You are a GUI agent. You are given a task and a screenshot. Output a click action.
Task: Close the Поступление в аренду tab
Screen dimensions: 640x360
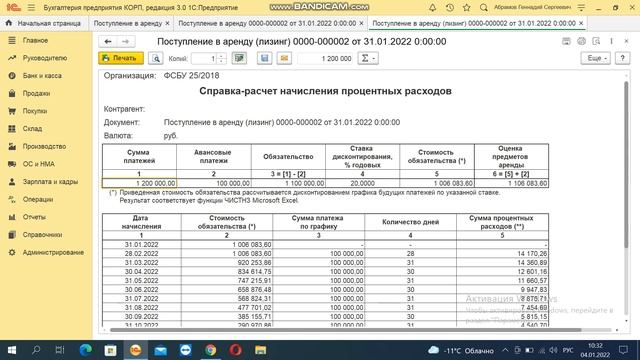(x=167, y=23)
